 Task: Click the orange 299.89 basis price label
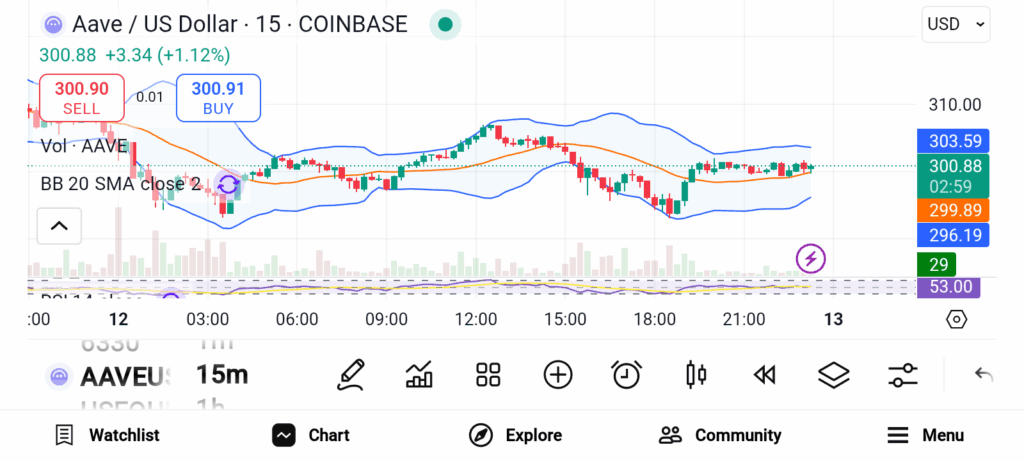coord(953,210)
